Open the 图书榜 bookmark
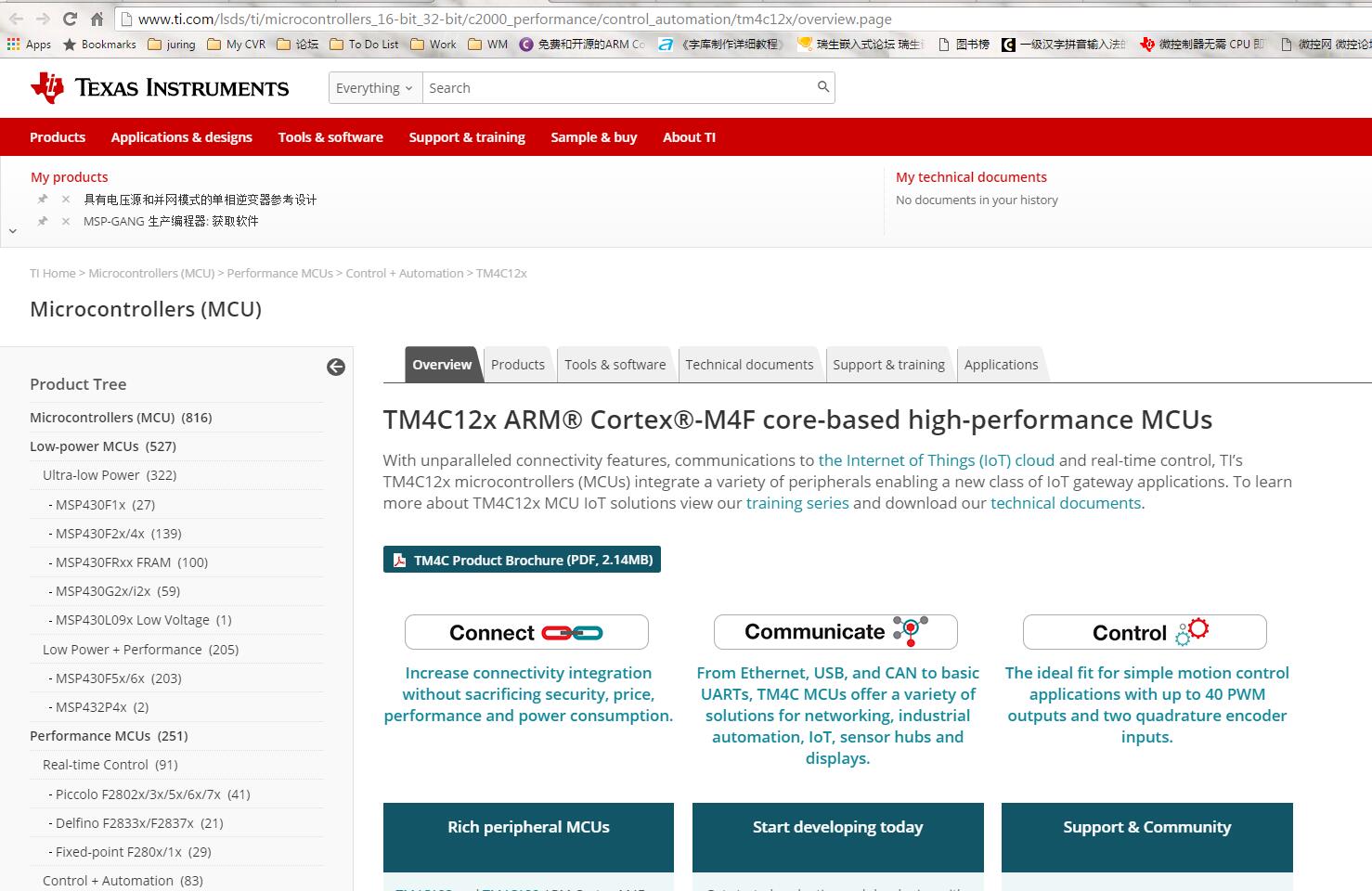The image size is (1372, 891). coord(964,44)
